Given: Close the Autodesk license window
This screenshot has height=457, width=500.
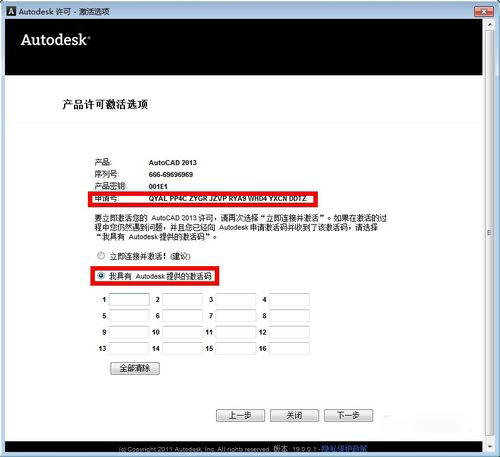Looking at the screenshot, I should click(483, 12).
